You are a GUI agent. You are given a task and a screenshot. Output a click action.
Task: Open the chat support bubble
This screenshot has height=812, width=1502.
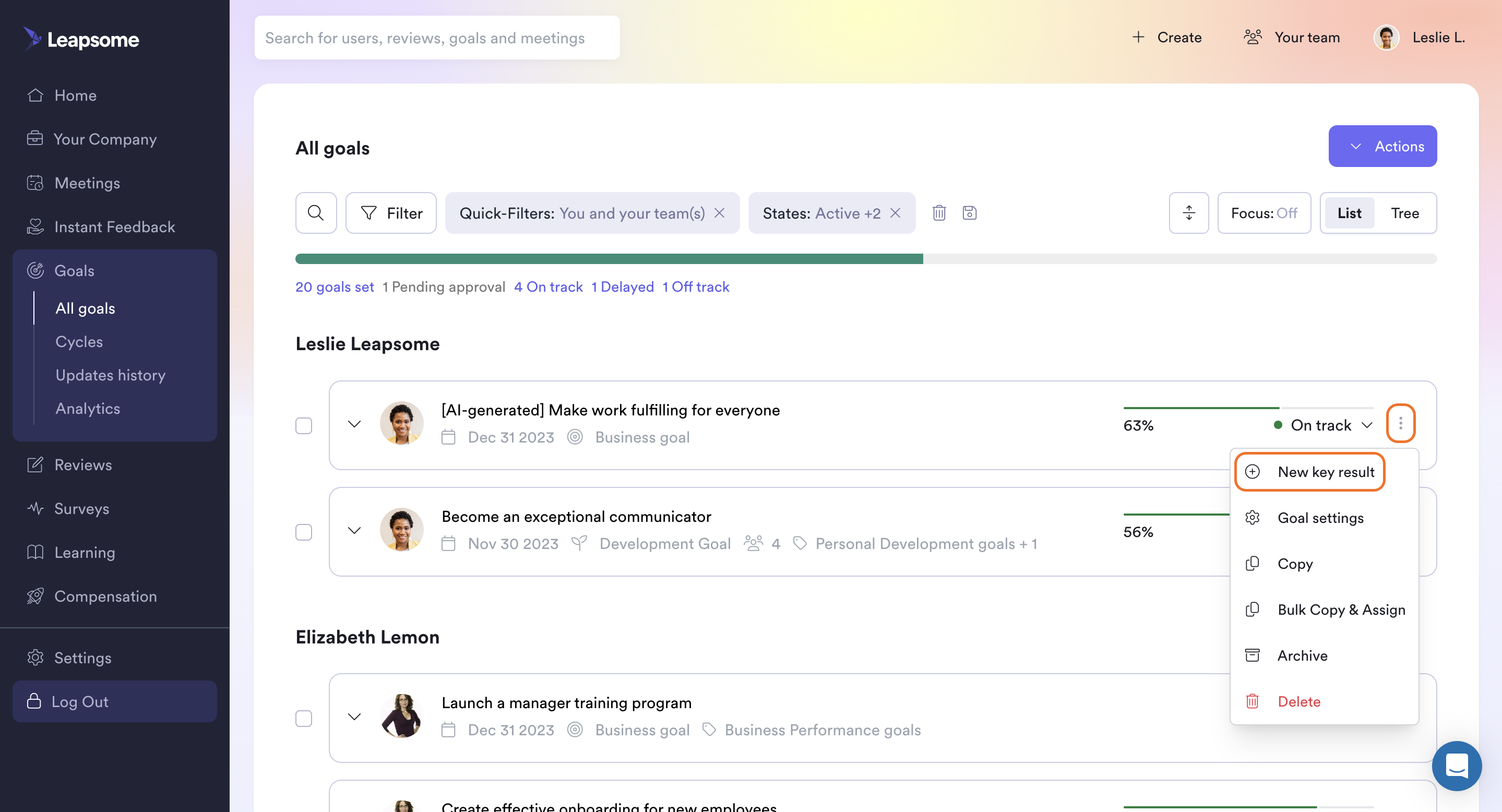point(1456,766)
